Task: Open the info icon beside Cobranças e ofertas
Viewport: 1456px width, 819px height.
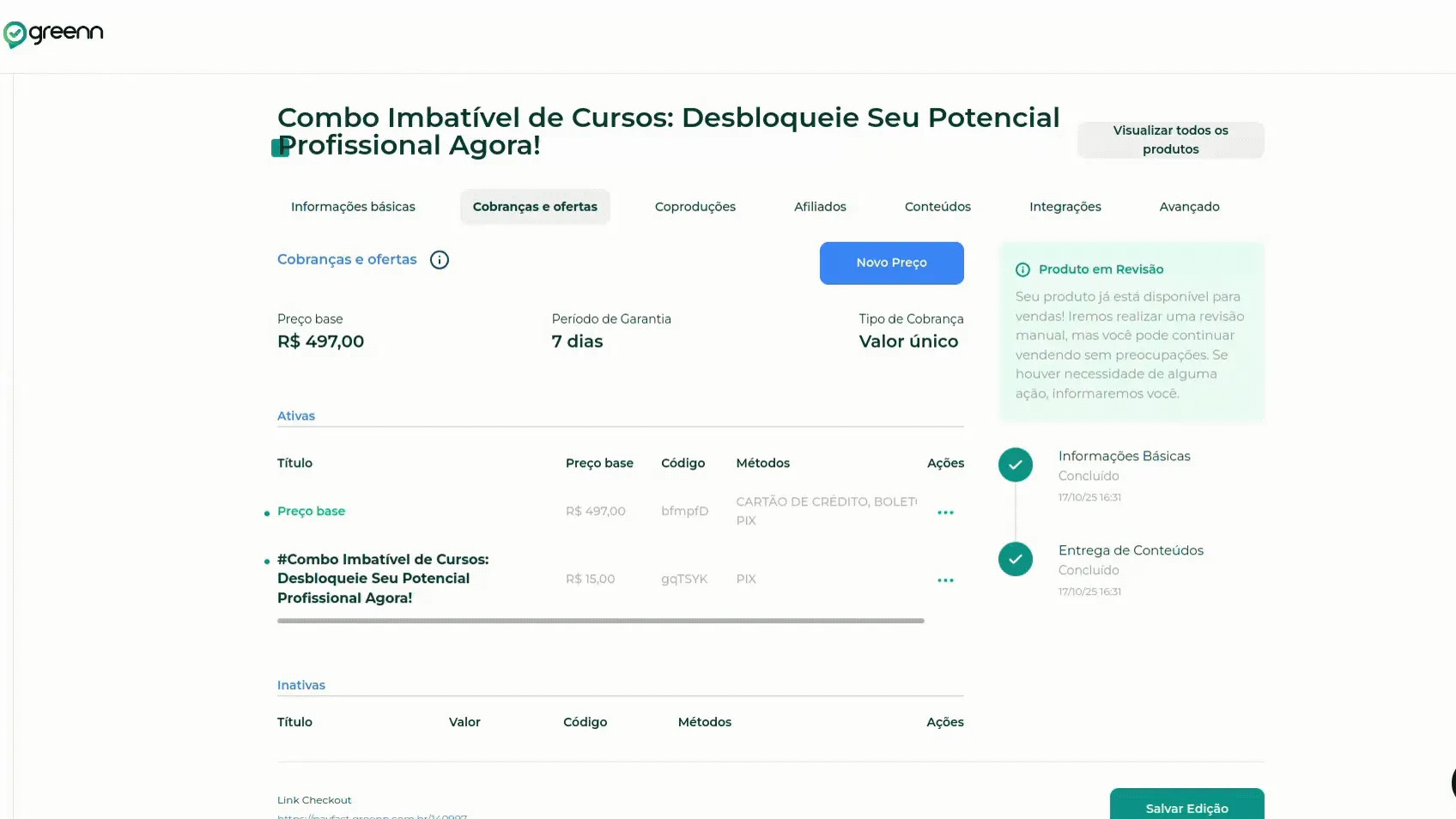Action: click(440, 260)
